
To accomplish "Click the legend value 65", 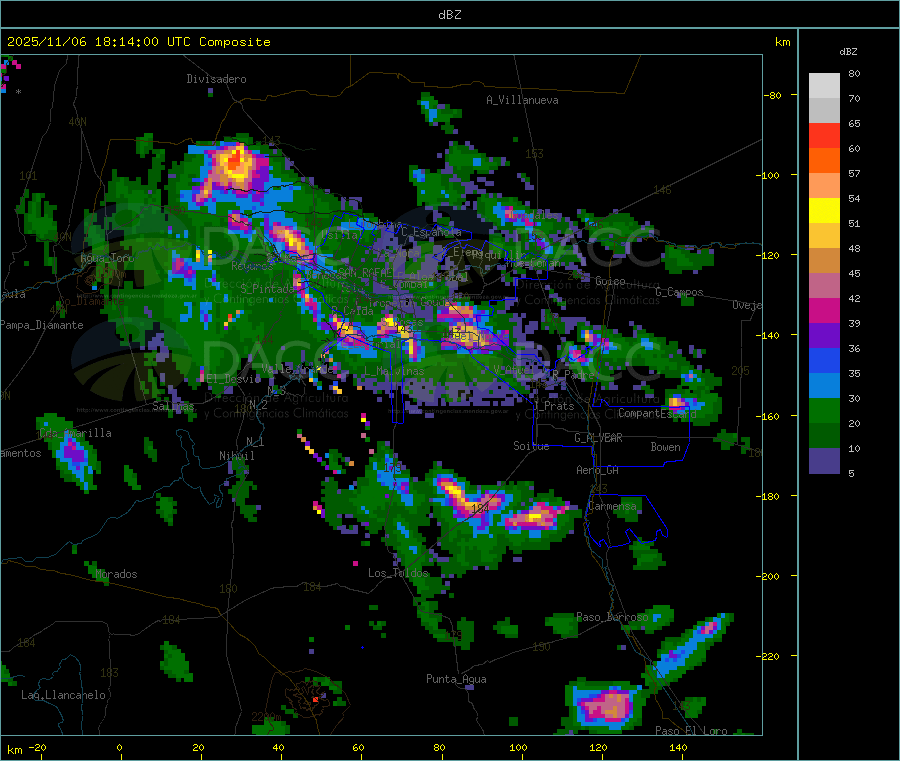I will pos(854,123).
